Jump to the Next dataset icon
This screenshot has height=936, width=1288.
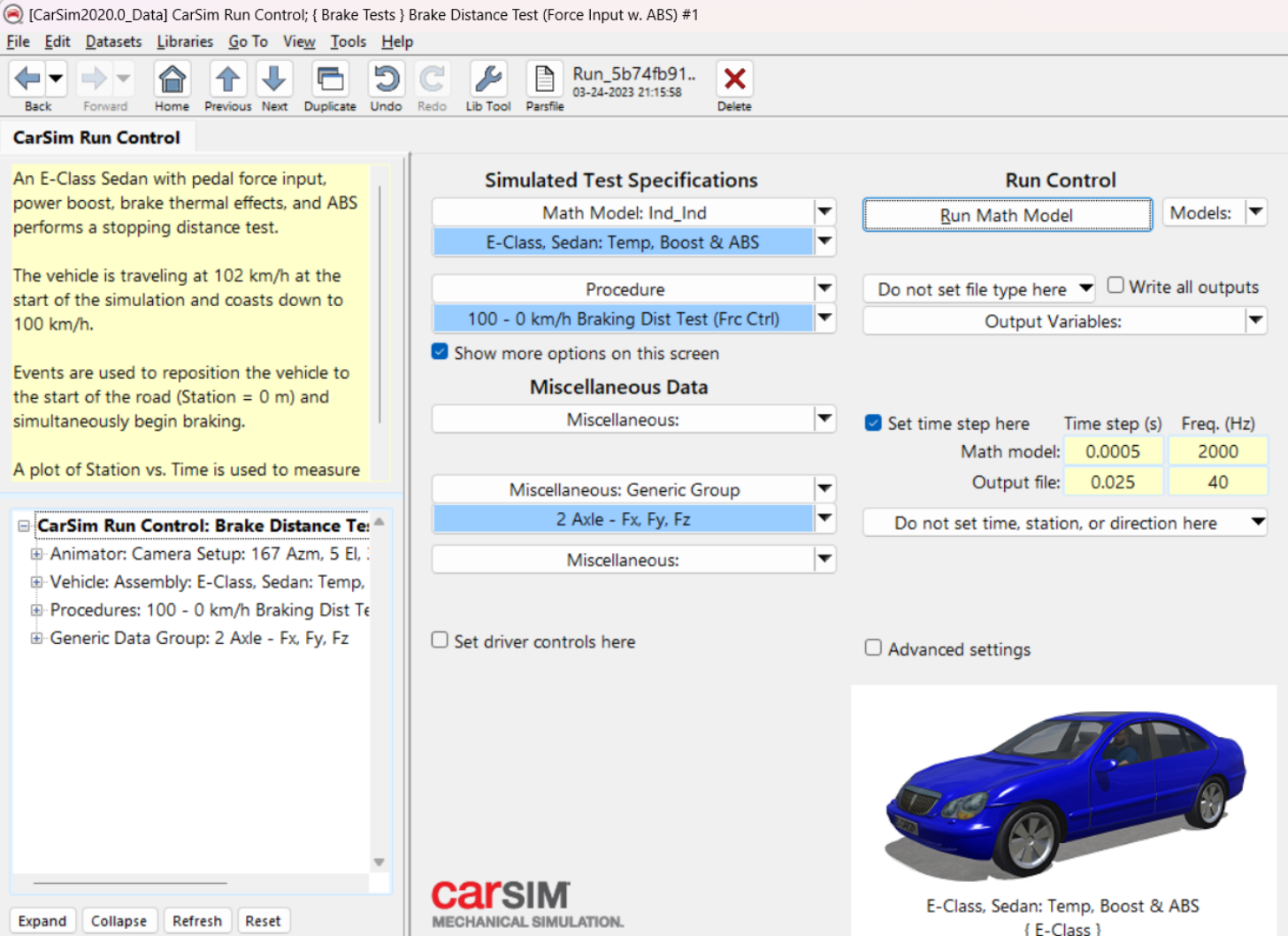tap(274, 80)
